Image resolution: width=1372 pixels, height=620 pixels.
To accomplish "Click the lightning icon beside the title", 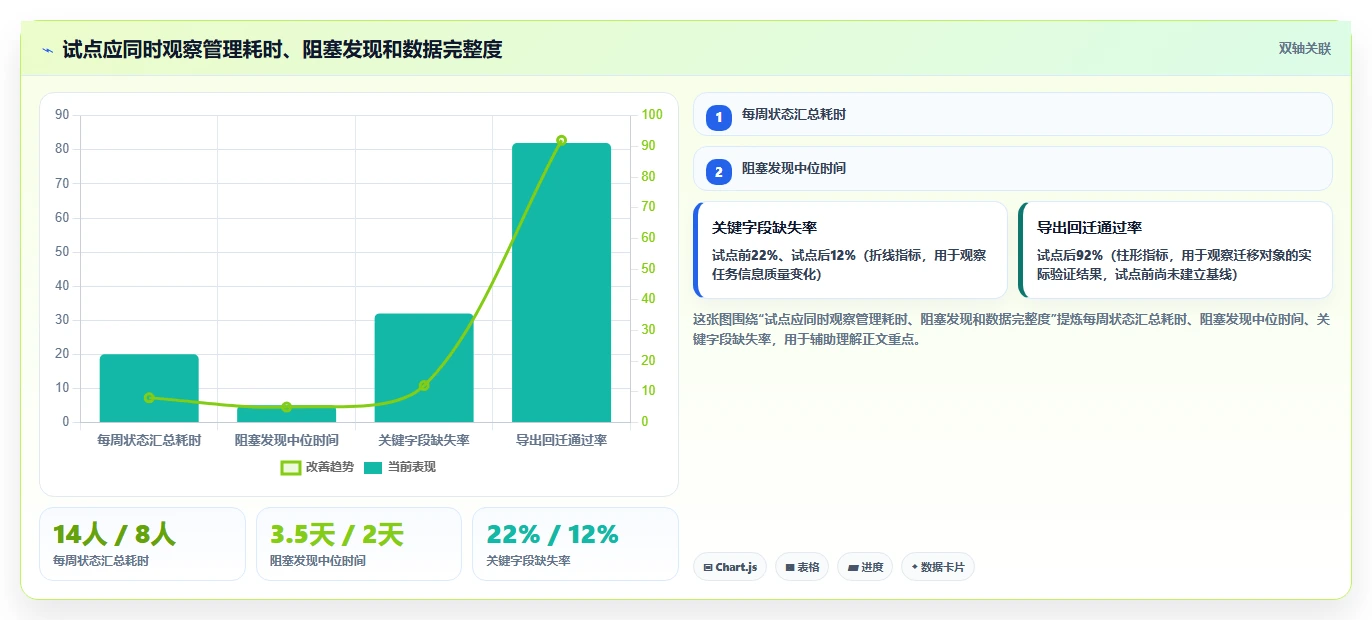I will [x=47, y=49].
